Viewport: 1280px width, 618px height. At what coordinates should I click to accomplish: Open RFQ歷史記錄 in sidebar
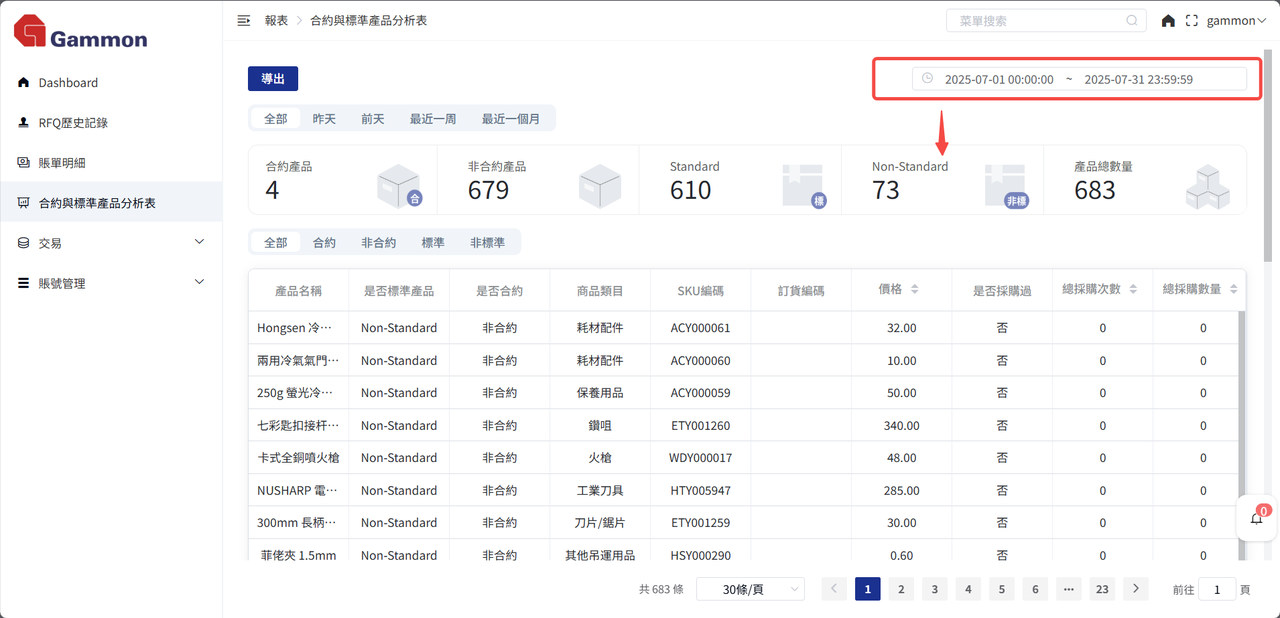pyautogui.click(x=73, y=123)
